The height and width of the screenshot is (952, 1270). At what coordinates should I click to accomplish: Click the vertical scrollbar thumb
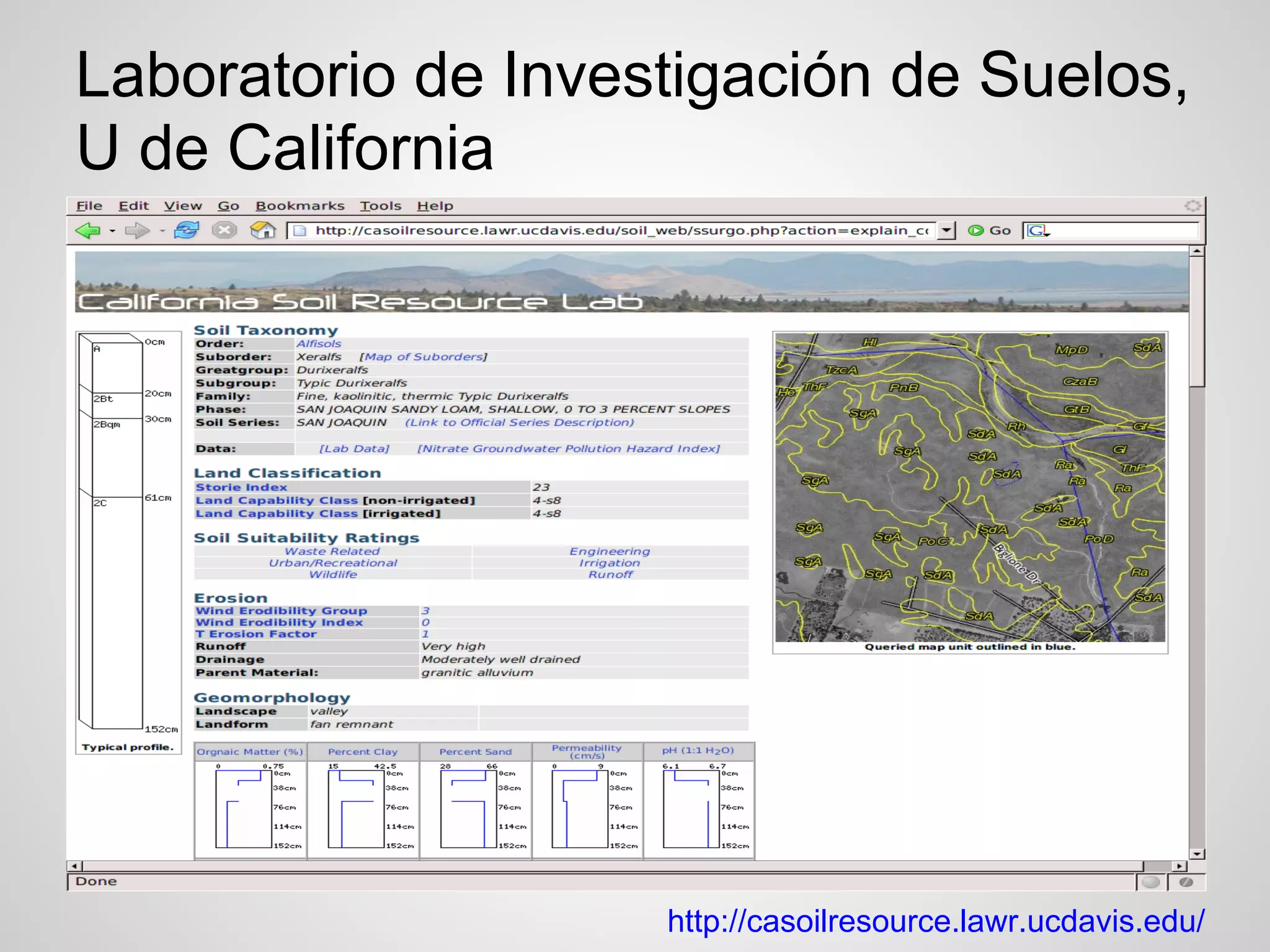(x=1197, y=322)
